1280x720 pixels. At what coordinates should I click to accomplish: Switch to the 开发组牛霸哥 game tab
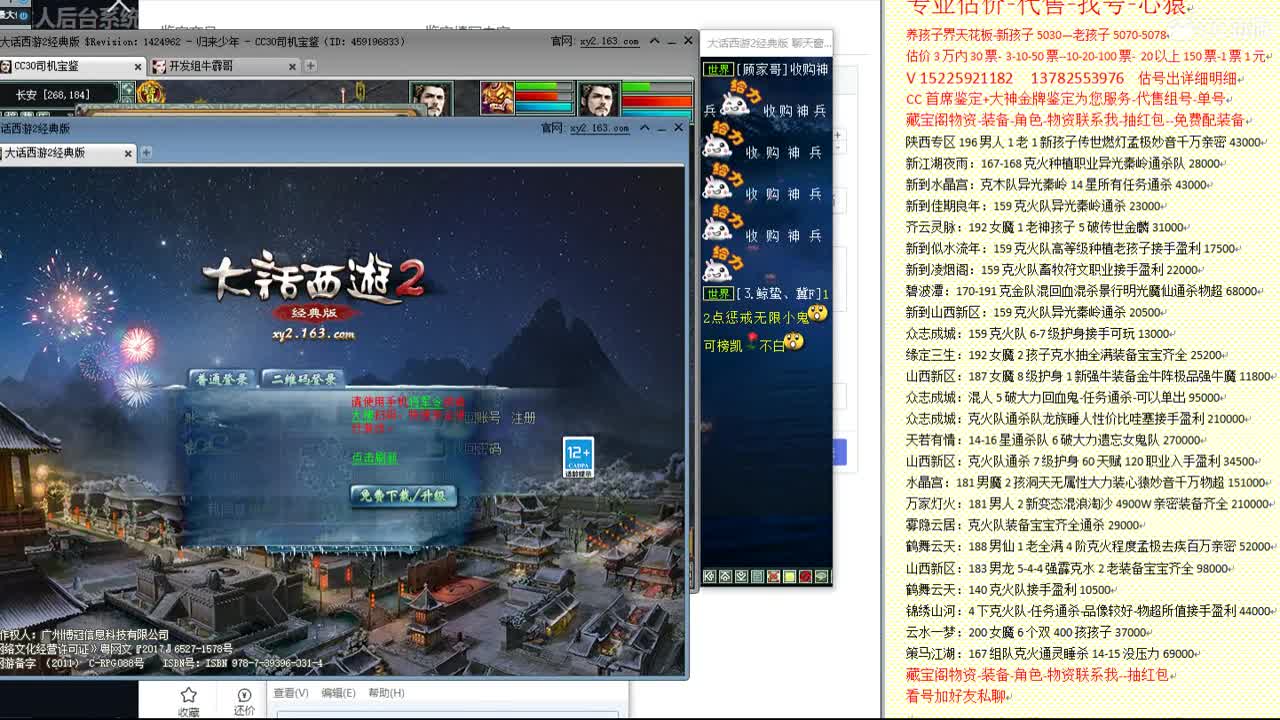[x=225, y=66]
